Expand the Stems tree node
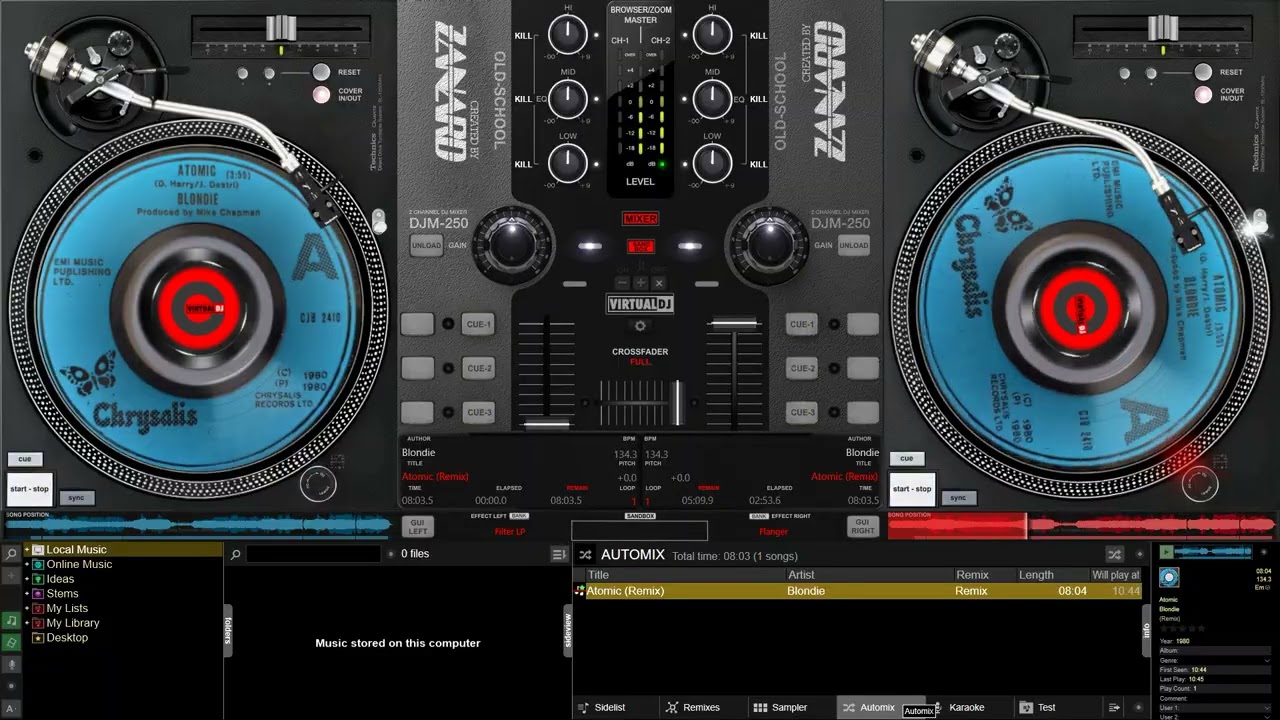Screen dimensions: 1280x720 pos(27,593)
